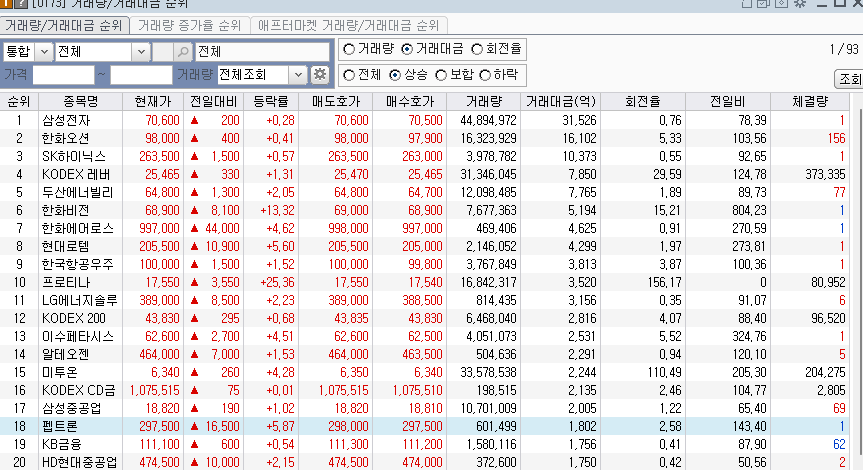
Task: Select the KODEX CD금 row
Action: click(424, 391)
